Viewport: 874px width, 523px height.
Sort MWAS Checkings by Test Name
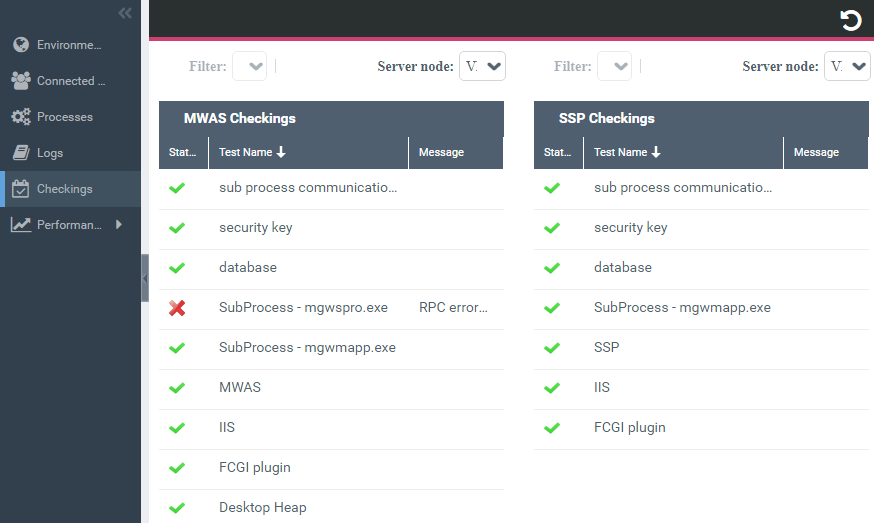(252, 153)
